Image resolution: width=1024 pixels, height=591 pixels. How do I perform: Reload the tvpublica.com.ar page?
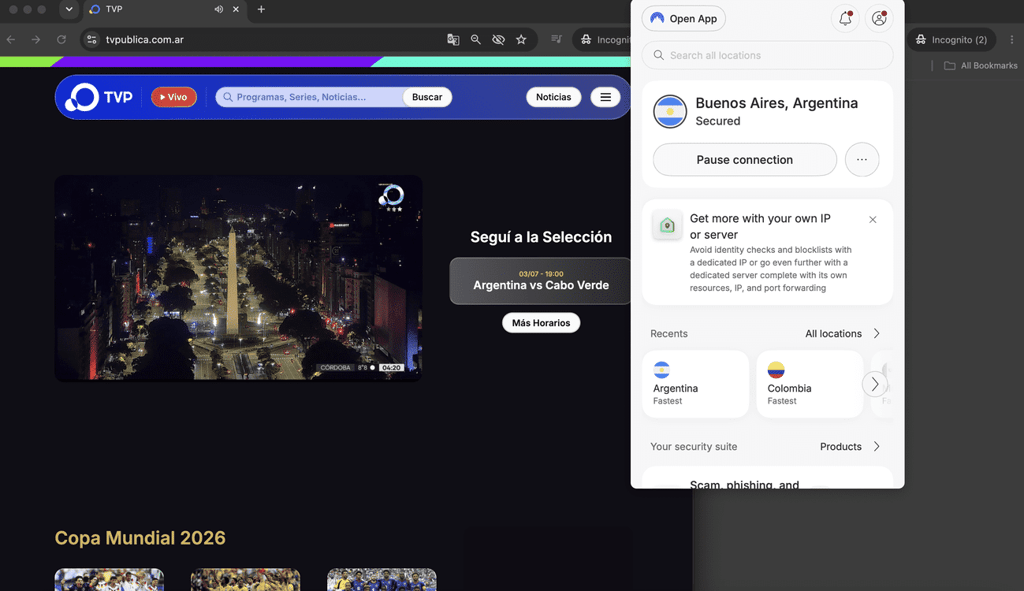coord(61,40)
